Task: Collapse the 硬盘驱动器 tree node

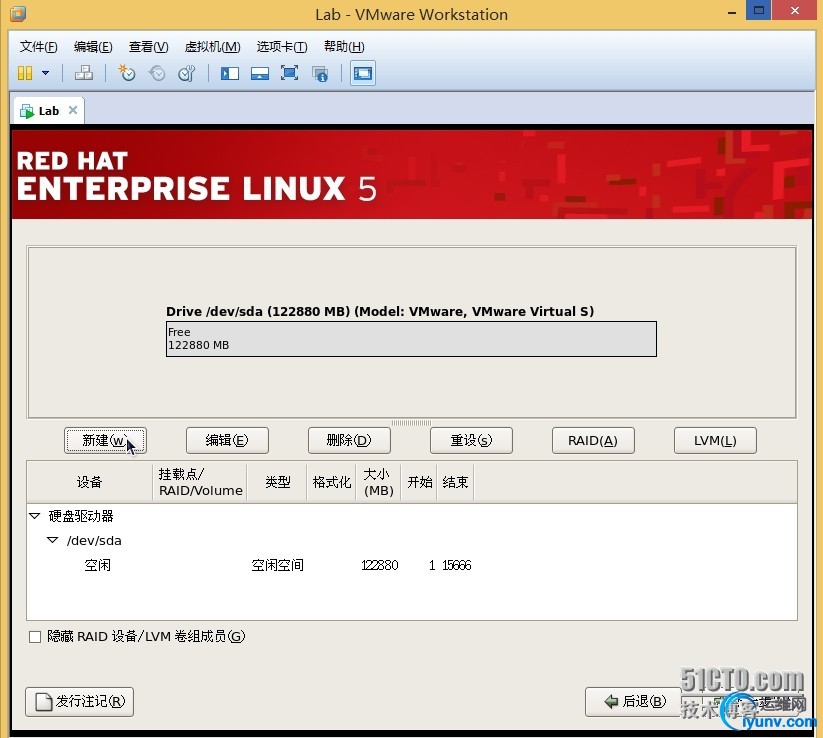Action: [x=35, y=516]
